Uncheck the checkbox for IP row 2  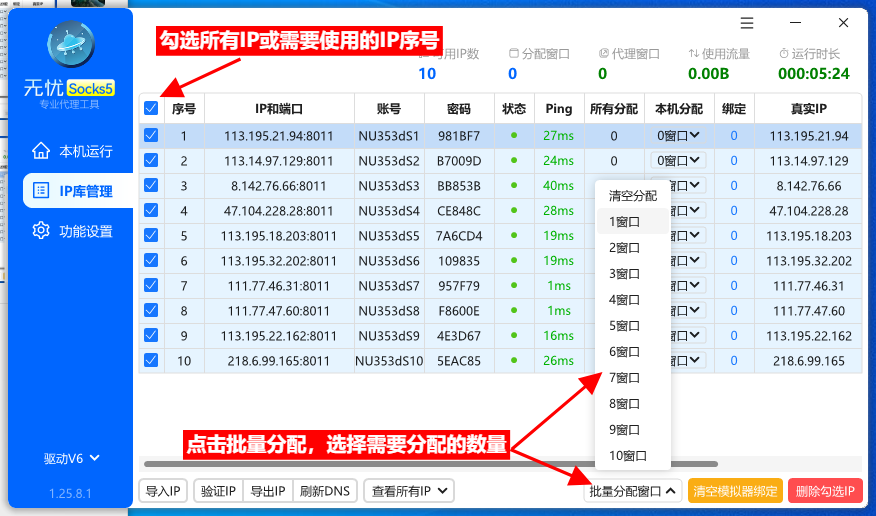pyautogui.click(x=151, y=160)
